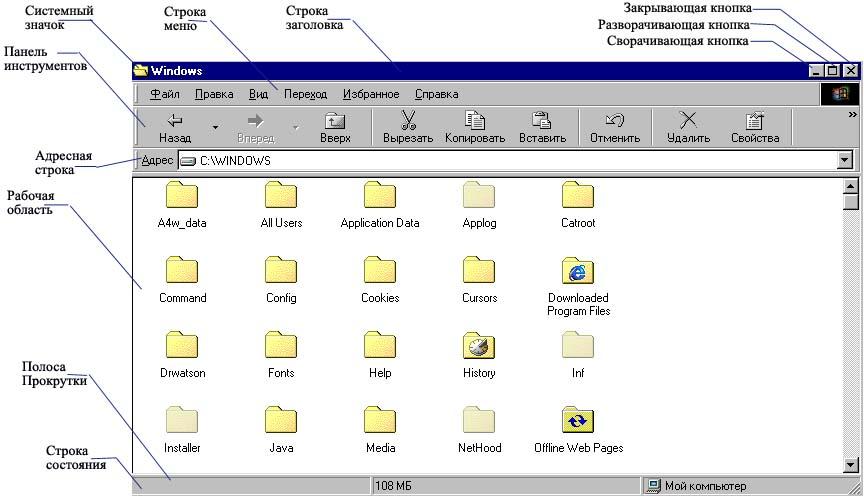Click the scrollbar down arrow
The height and width of the screenshot is (496, 864).
tap(851, 464)
